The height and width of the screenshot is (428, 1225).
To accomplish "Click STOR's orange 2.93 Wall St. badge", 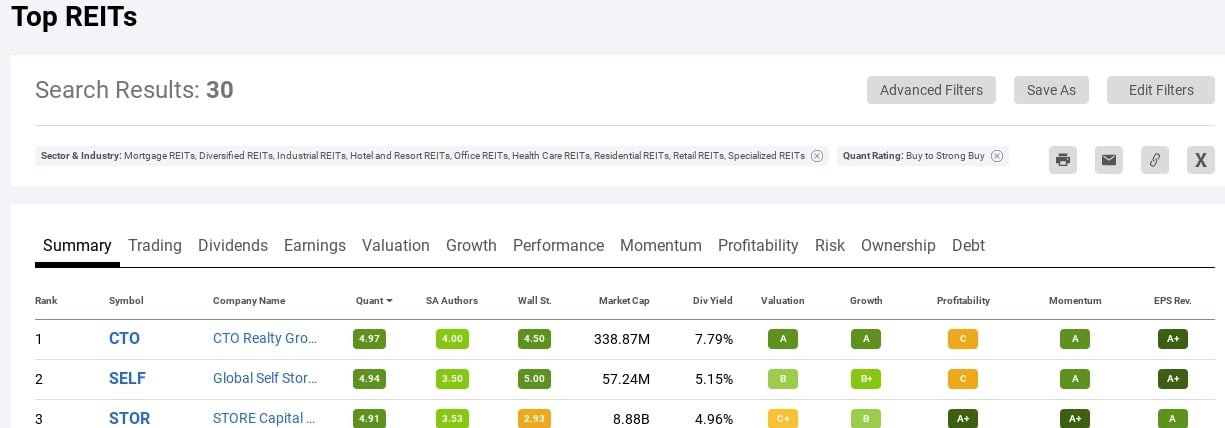I will pyautogui.click(x=534, y=418).
